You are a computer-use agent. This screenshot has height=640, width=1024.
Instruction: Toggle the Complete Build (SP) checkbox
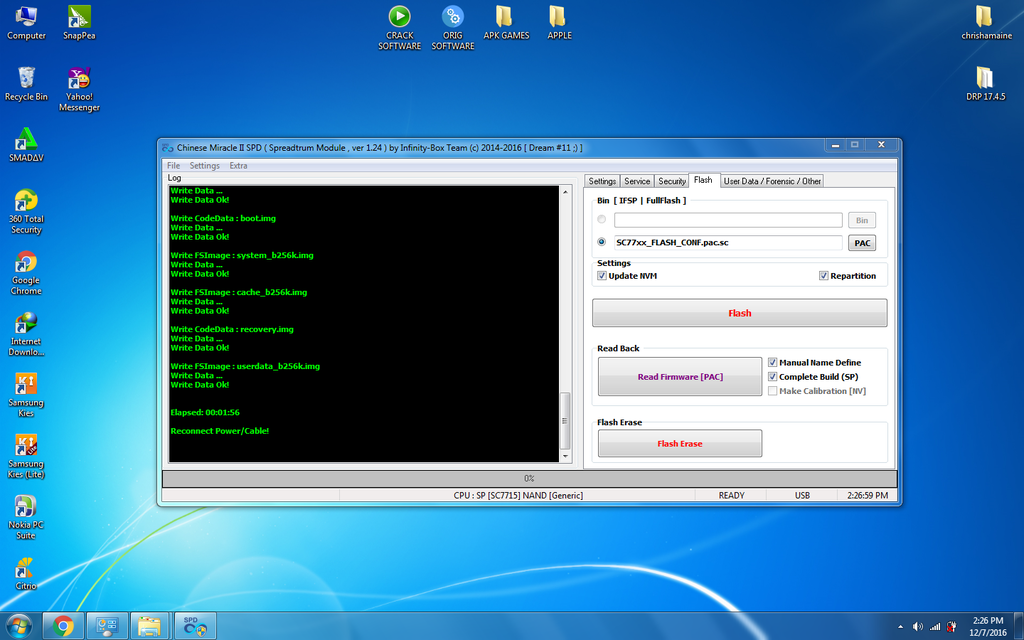(x=773, y=377)
